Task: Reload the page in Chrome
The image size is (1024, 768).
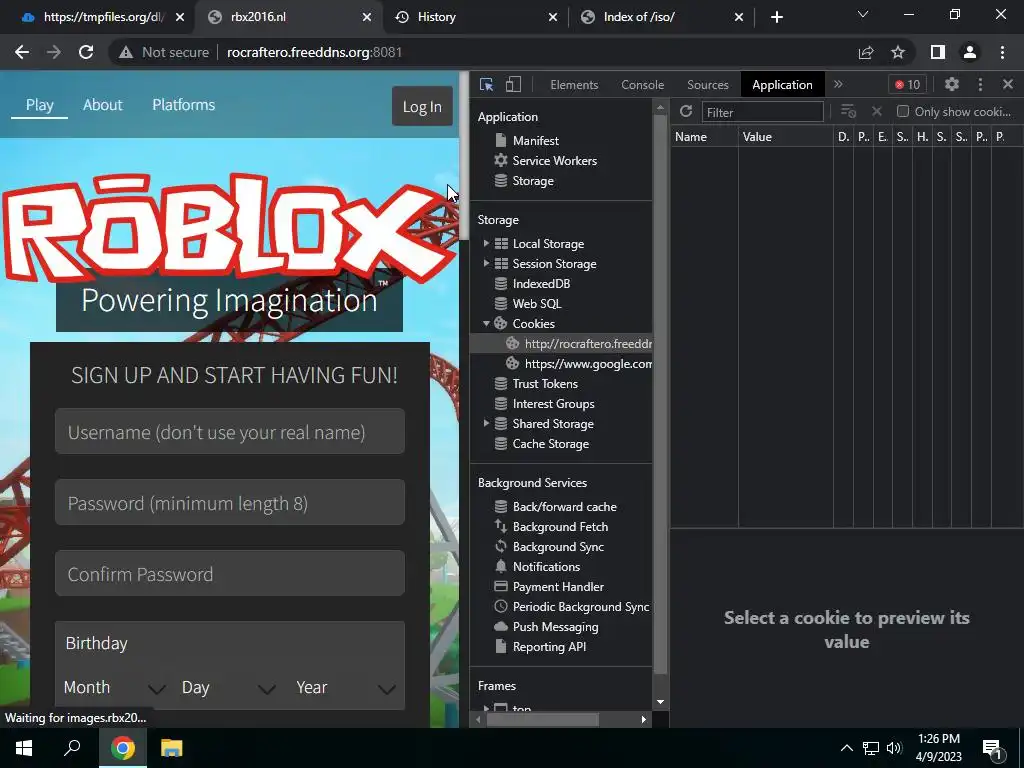Action: pos(86,52)
